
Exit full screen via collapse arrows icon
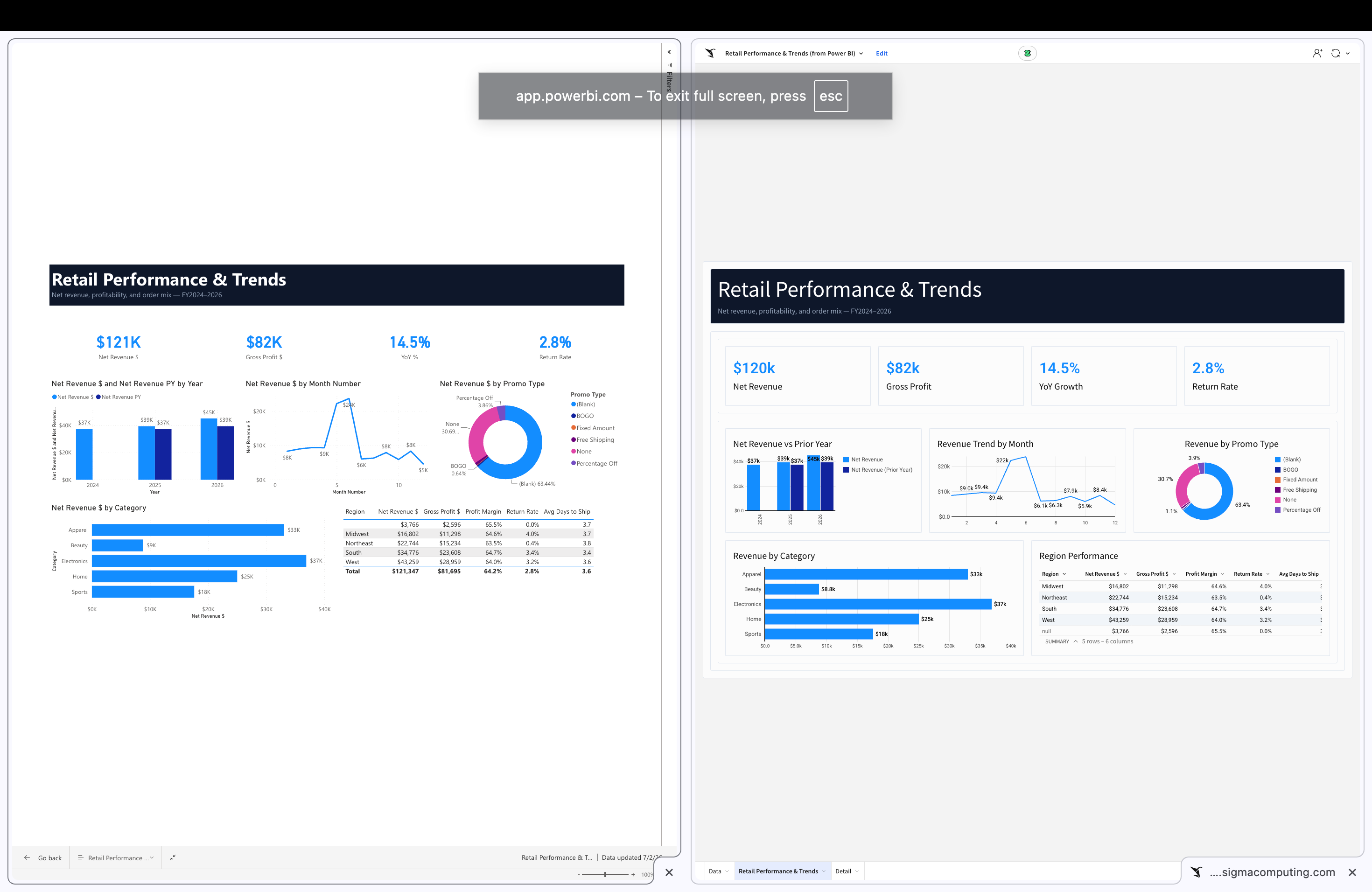click(172, 857)
